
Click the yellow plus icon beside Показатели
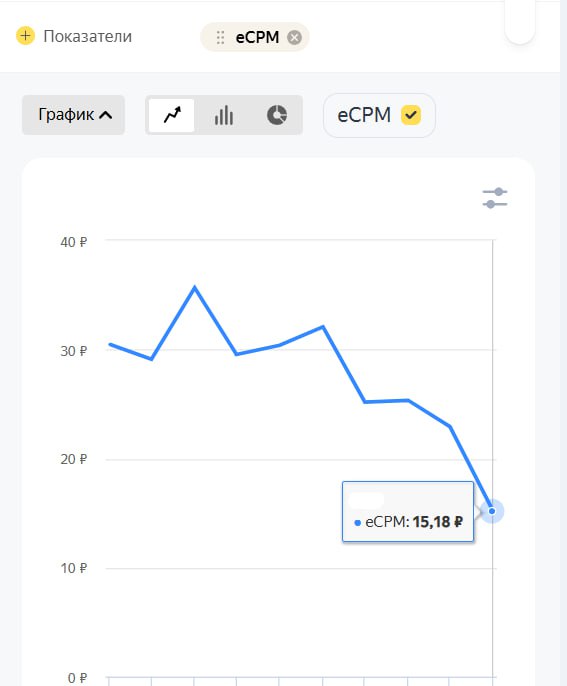pos(25,36)
